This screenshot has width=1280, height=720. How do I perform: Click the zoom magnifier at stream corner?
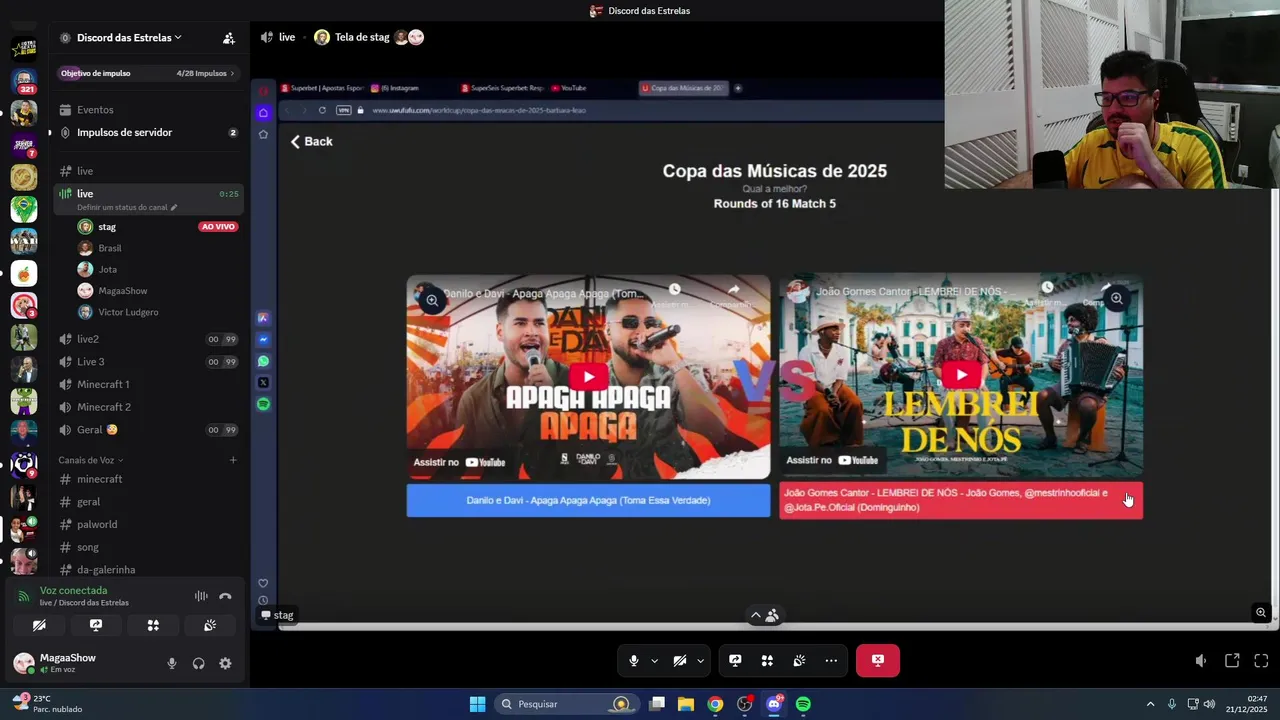point(1261,613)
